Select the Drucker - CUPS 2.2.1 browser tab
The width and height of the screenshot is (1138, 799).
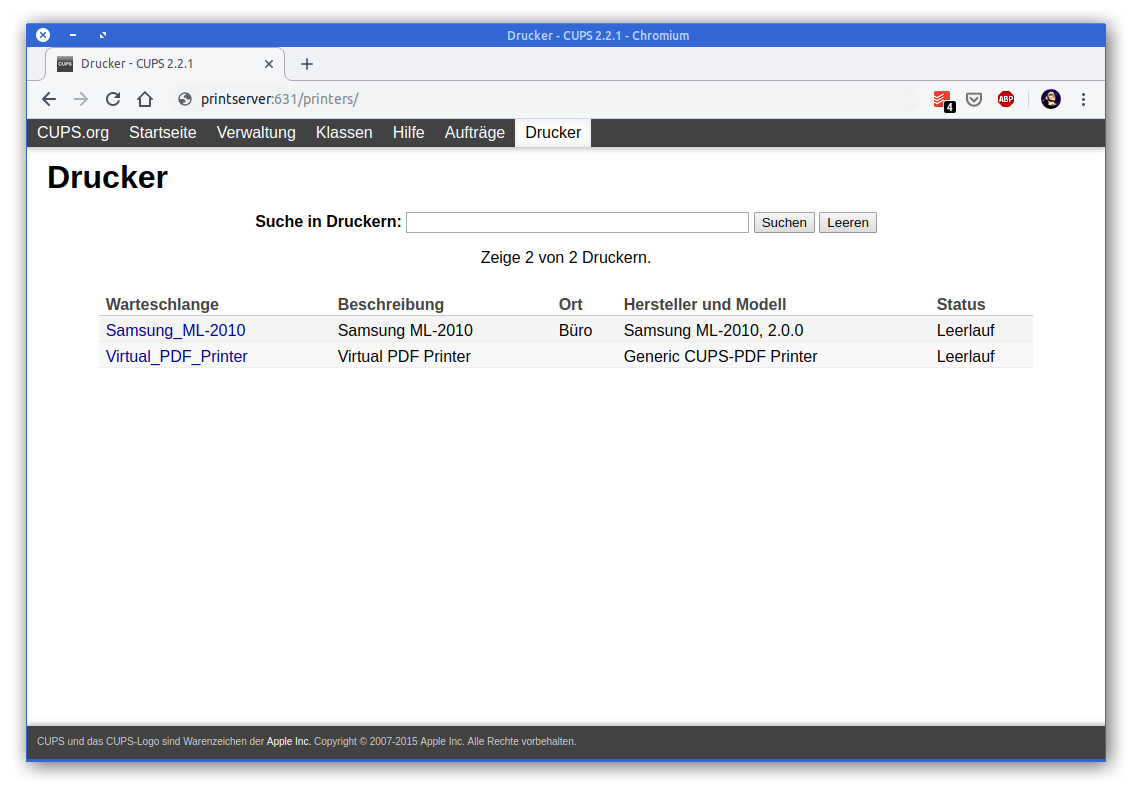[x=165, y=64]
